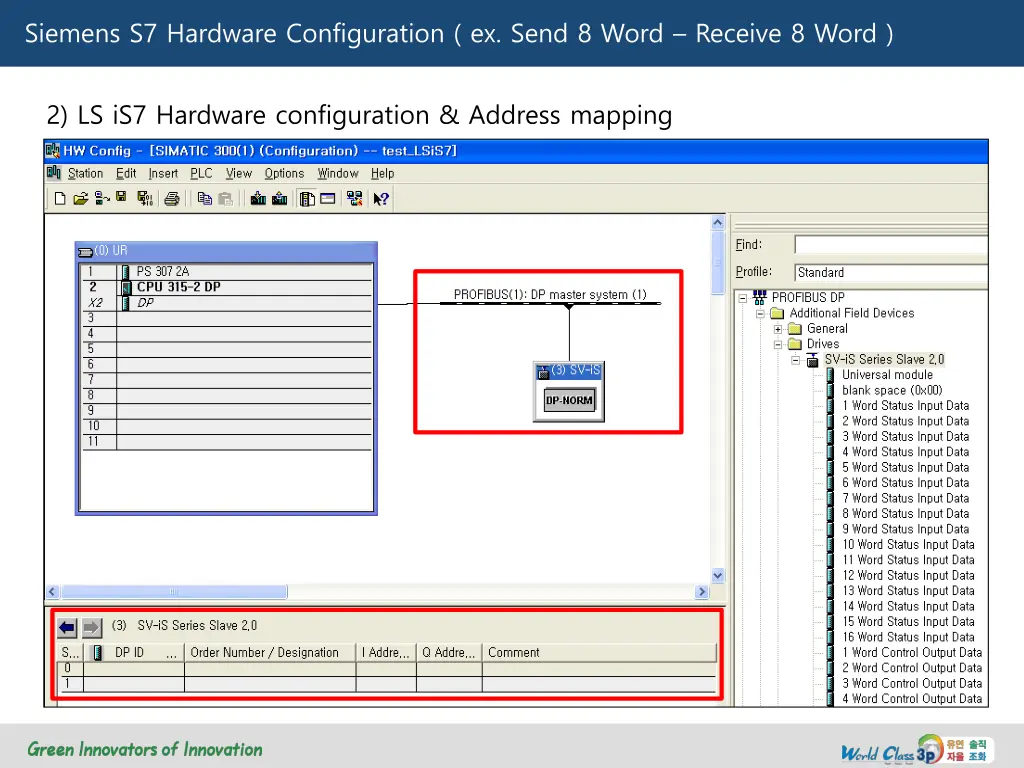Image resolution: width=1024 pixels, height=768 pixels.
Task: Click the Save toolbar icon
Action: (121, 197)
